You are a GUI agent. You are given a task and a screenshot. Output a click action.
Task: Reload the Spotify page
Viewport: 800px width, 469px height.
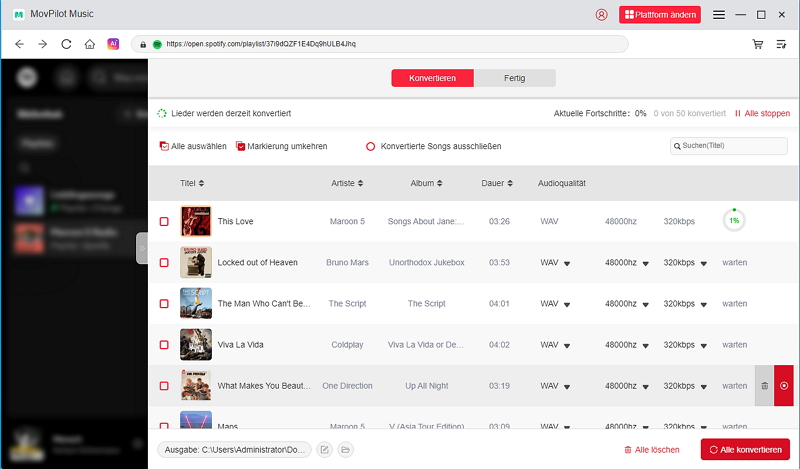pyautogui.click(x=66, y=44)
